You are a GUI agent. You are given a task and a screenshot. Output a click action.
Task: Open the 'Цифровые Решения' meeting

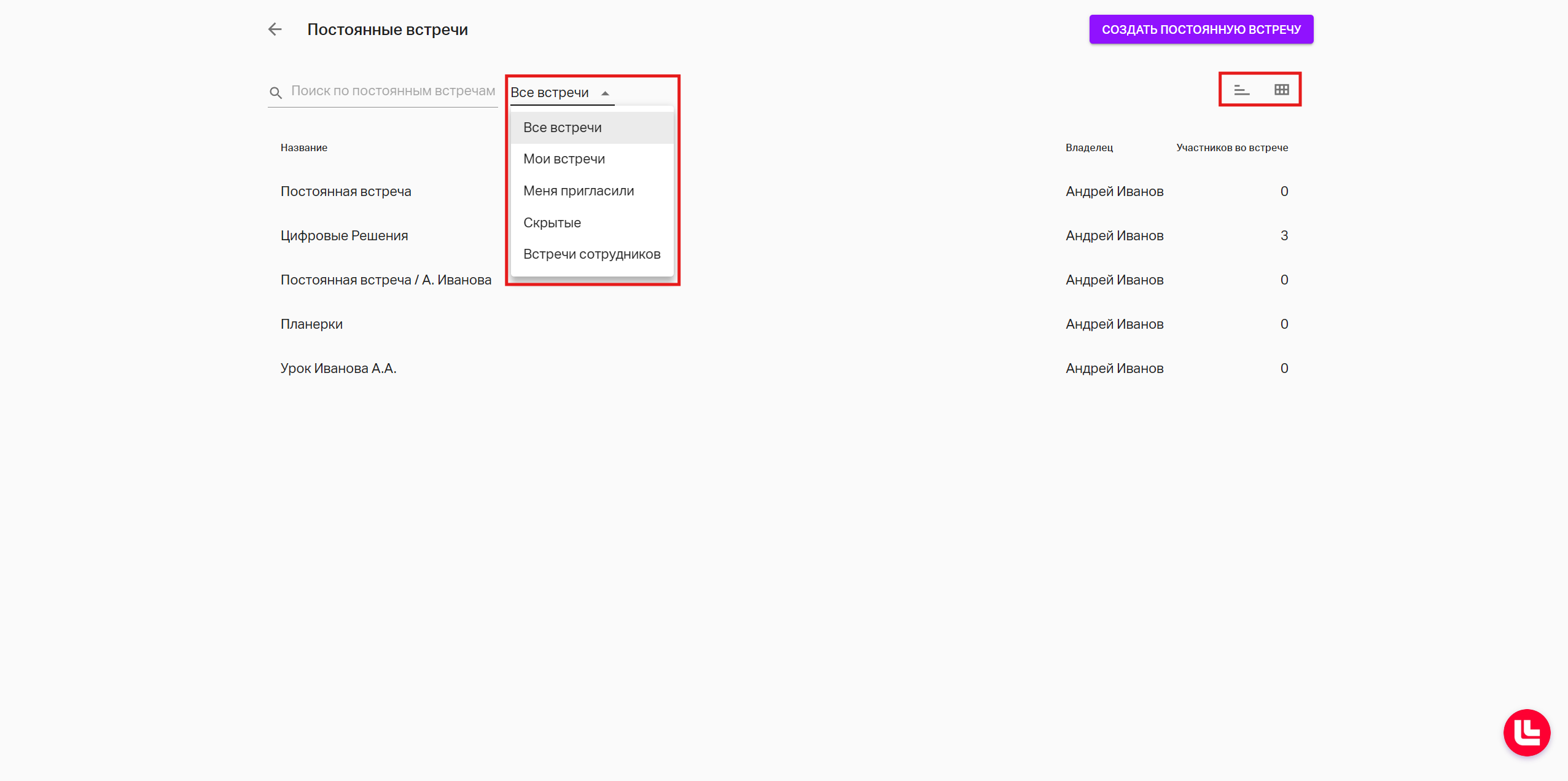[x=344, y=236]
